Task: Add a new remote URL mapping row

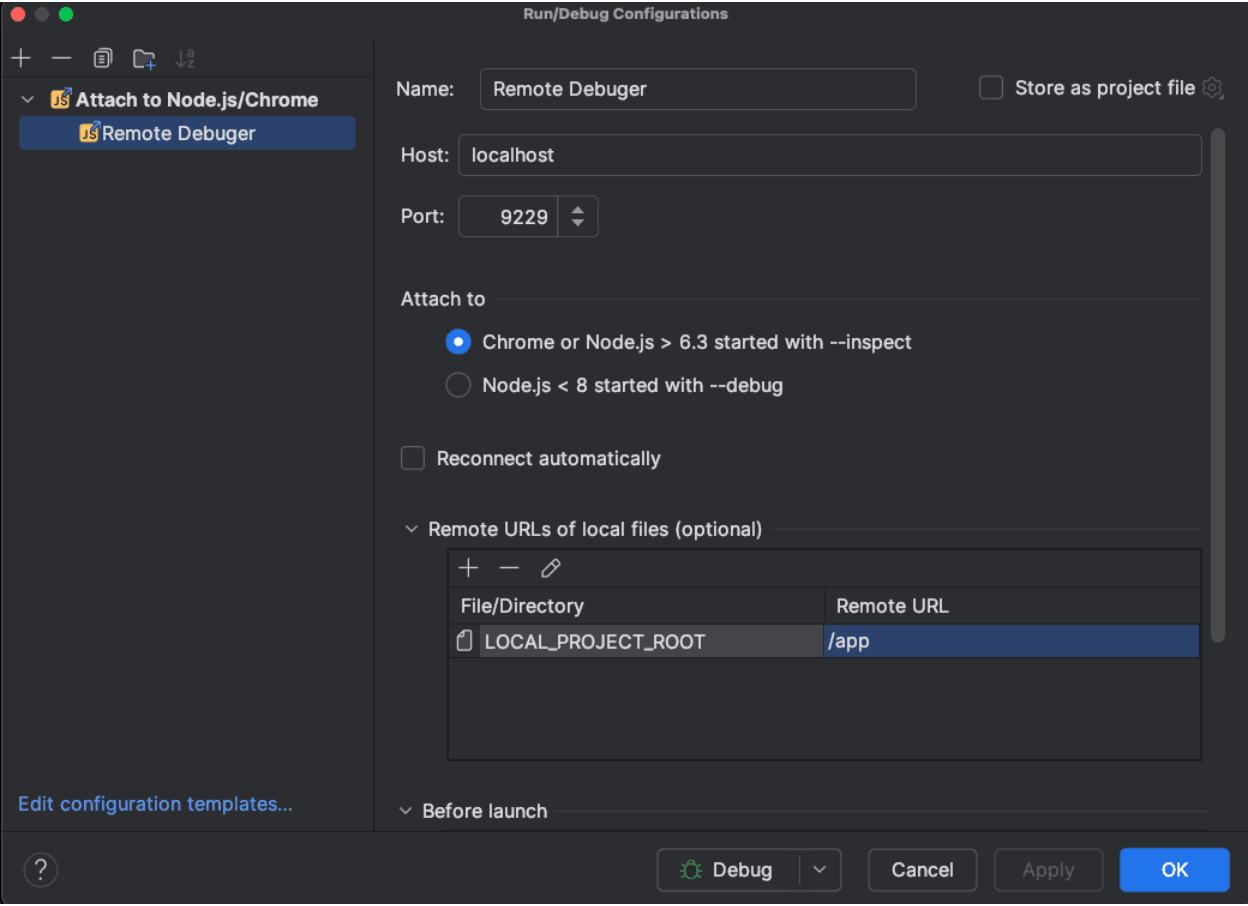Action: (x=468, y=569)
